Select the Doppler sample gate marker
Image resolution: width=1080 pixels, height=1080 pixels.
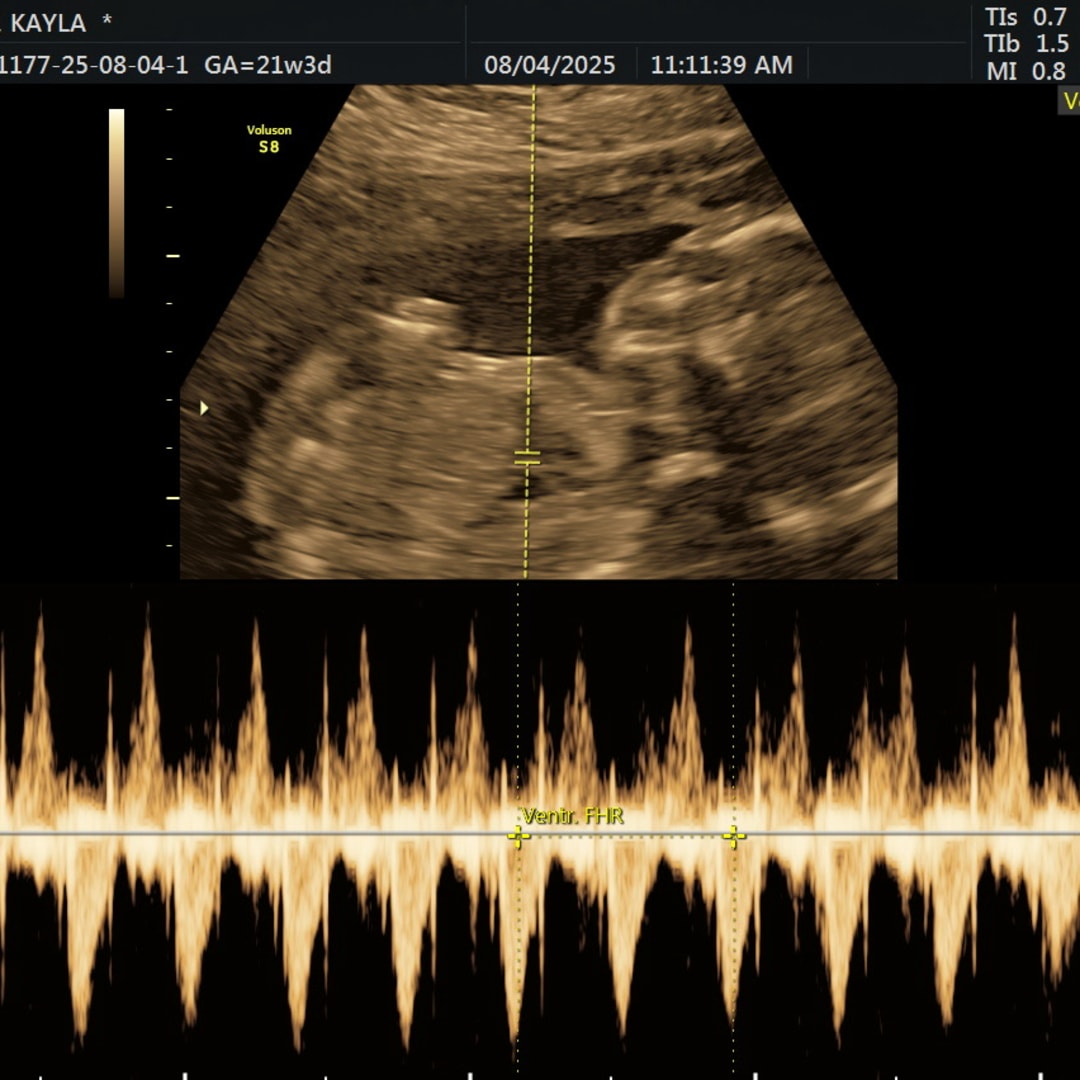pyautogui.click(x=527, y=458)
